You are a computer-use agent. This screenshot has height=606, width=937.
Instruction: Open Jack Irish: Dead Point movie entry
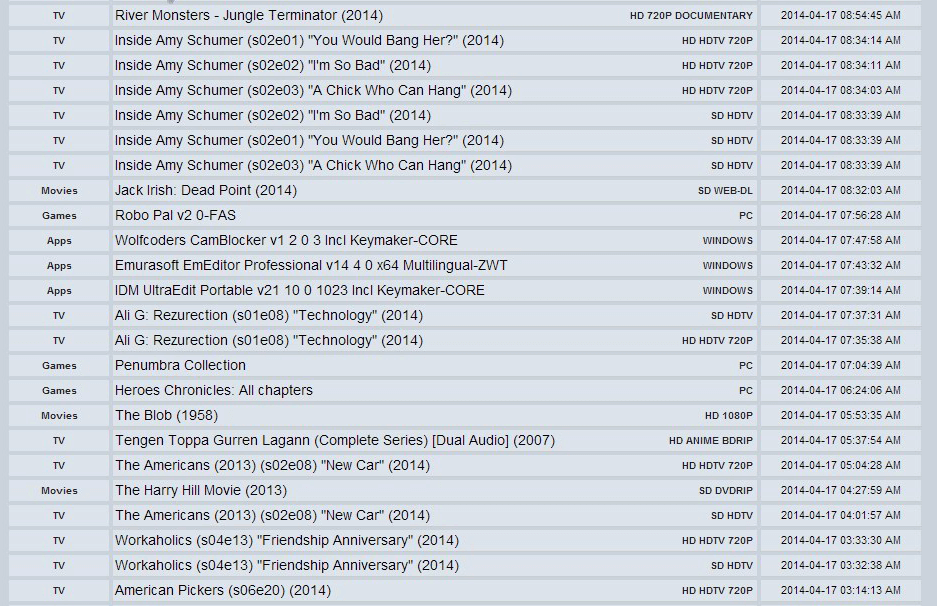[x=206, y=191]
